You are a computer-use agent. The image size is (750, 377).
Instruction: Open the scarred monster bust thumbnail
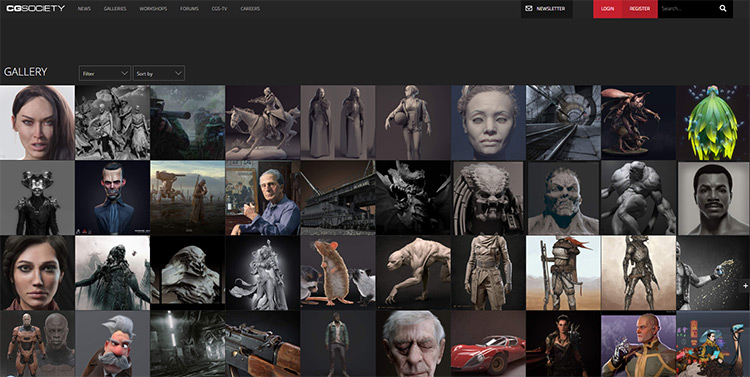pyautogui.click(x=563, y=198)
